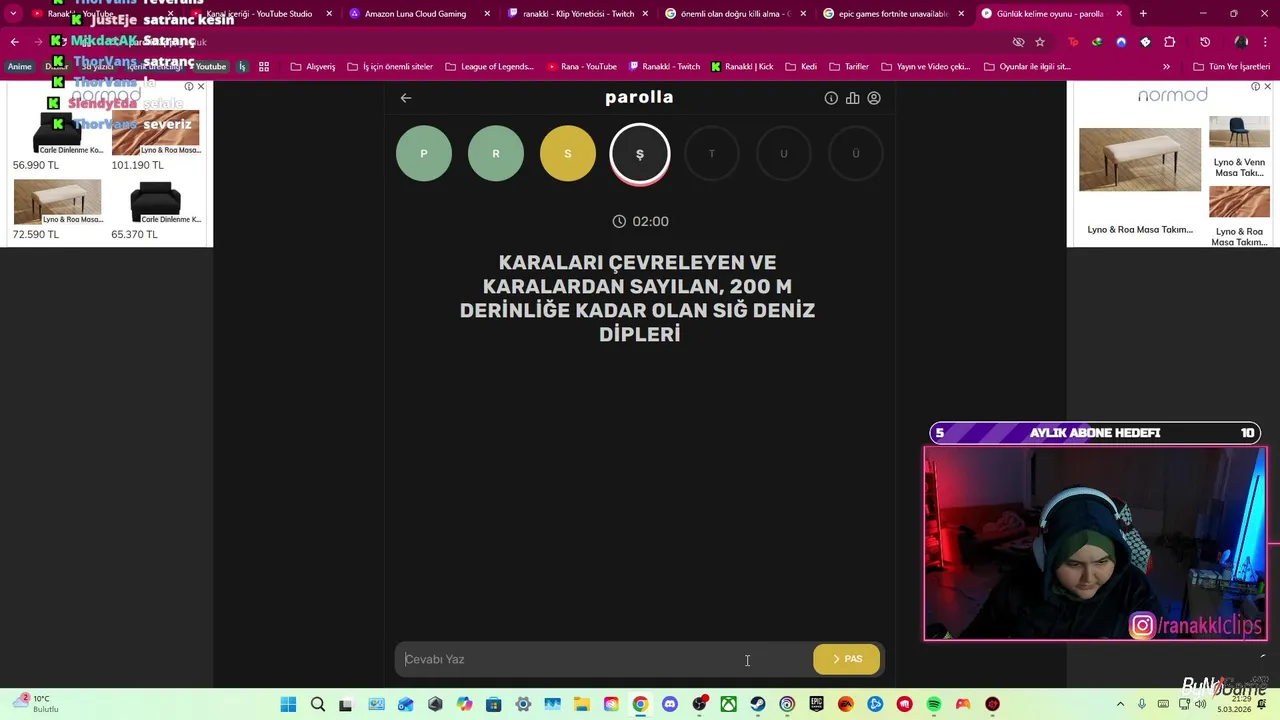Open File Explorer from taskbar
This screenshot has width=1280, height=720.
[582, 704]
